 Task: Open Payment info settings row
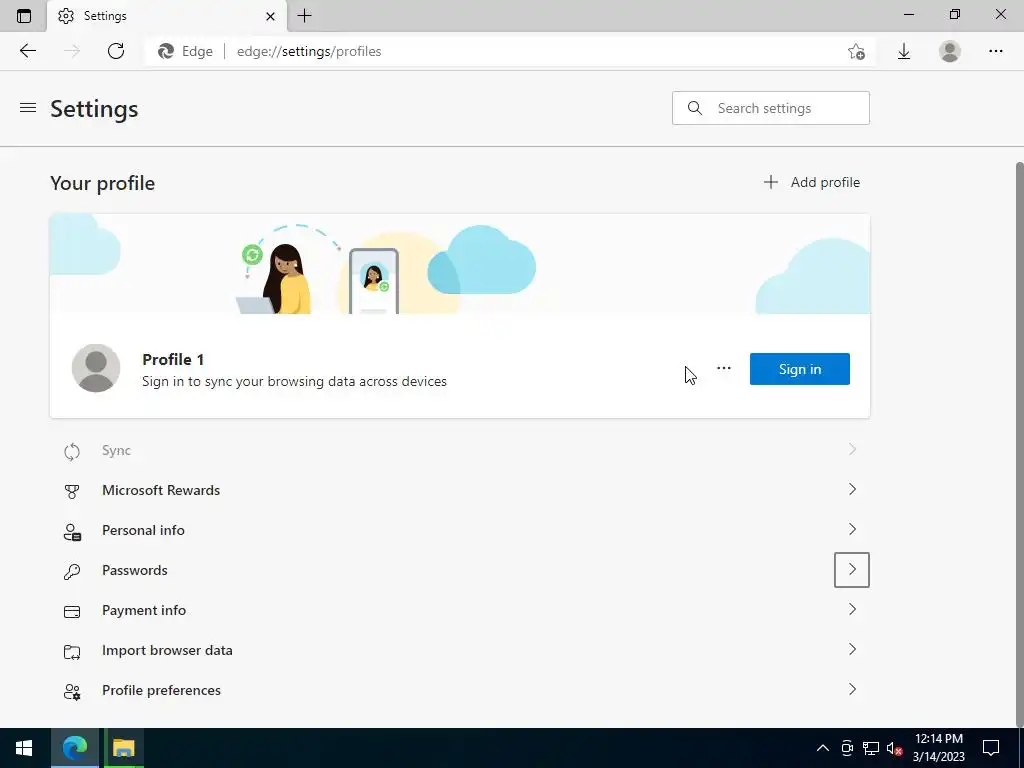[460, 610]
